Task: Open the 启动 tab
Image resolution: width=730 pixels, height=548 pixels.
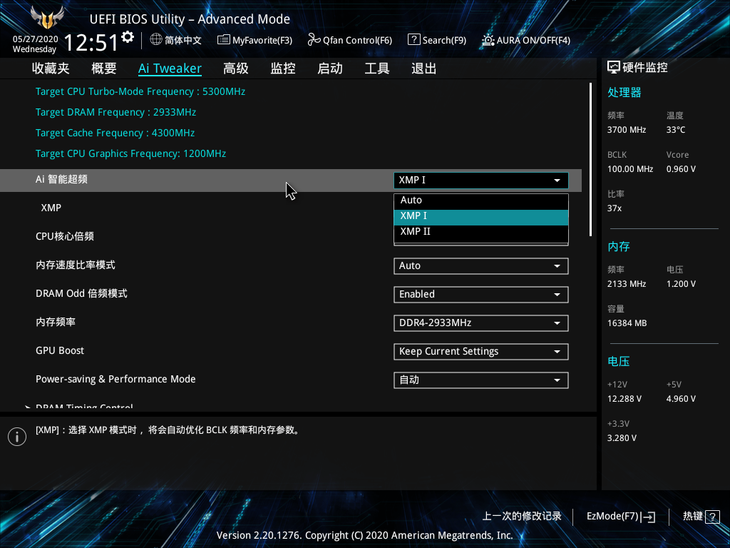Action: point(330,68)
